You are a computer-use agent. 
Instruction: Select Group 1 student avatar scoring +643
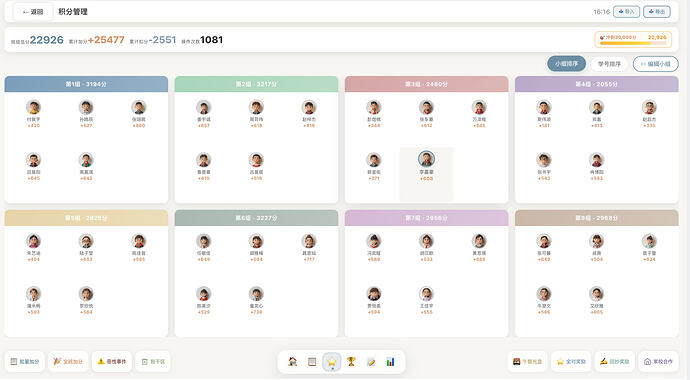click(86, 160)
